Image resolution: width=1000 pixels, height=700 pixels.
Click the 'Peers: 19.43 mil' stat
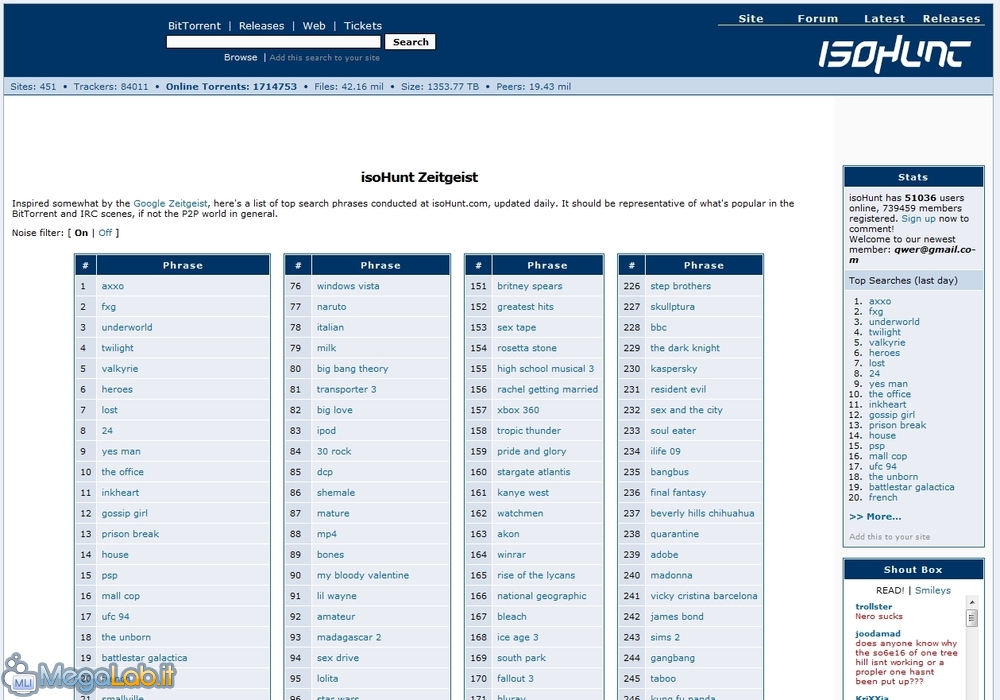pos(534,87)
